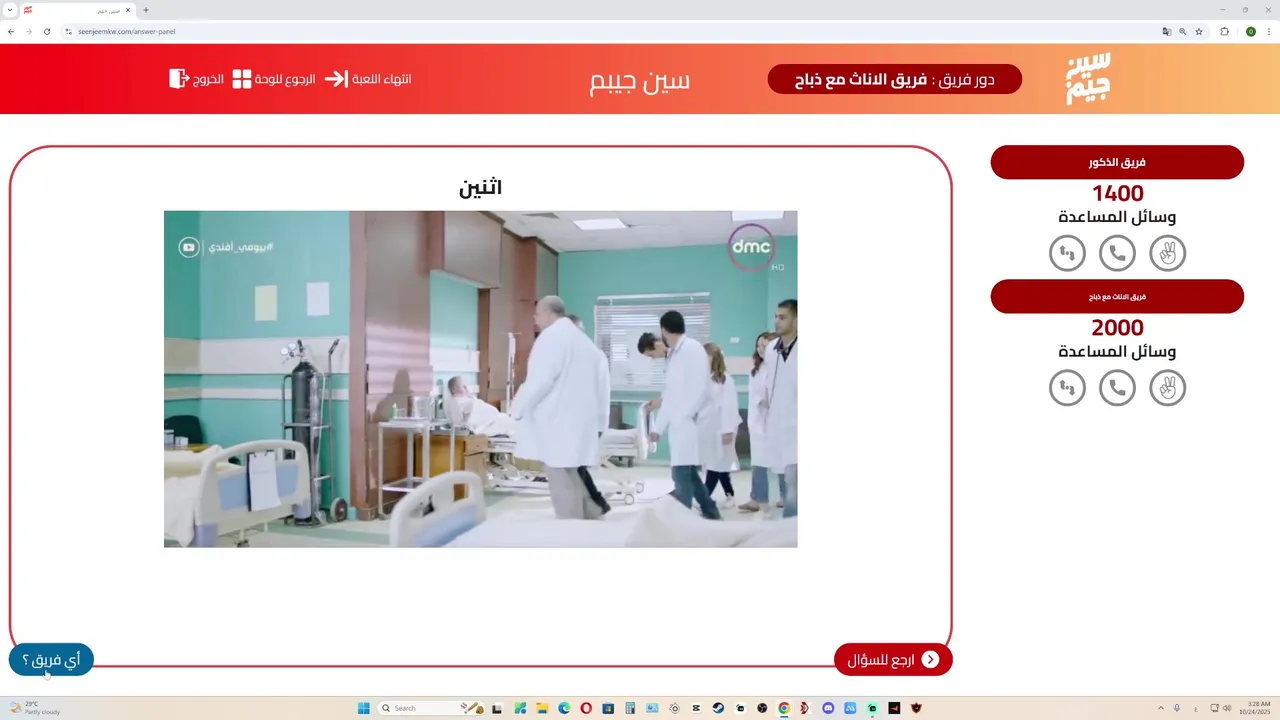Use the phone call help for فريق الذكور
Screen dimensions: 1280x720
pyautogui.click(x=1117, y=253)
